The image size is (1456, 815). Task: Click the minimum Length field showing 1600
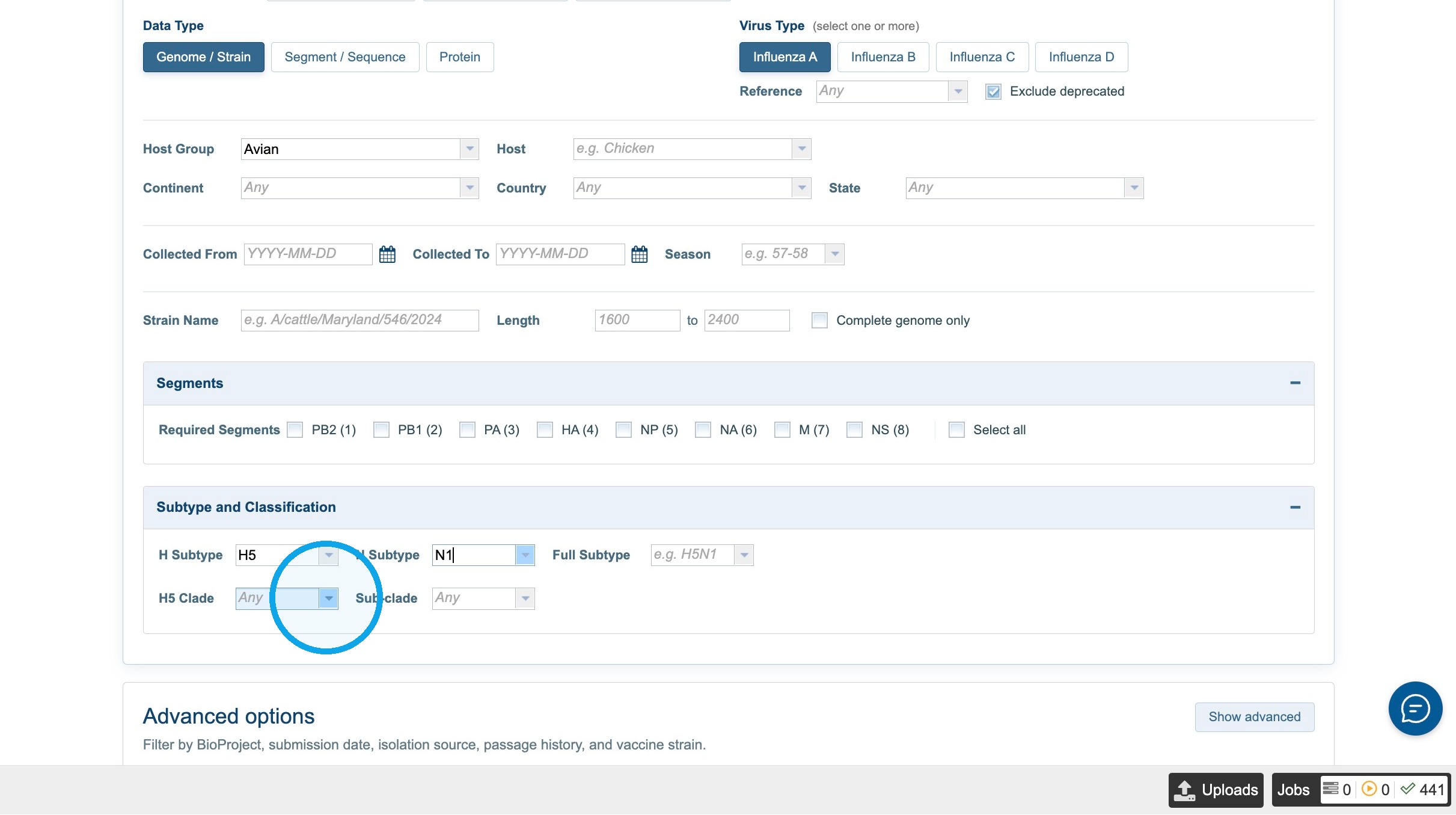pos(637,320)
